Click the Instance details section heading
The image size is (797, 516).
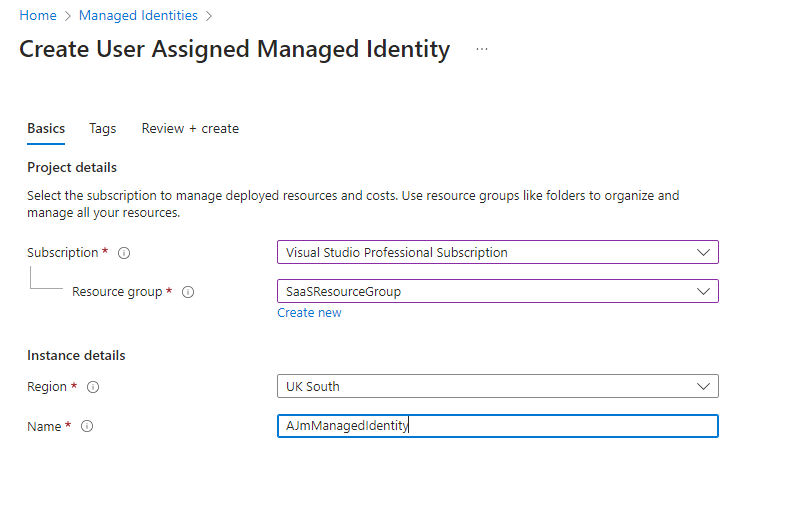[76, 355]
